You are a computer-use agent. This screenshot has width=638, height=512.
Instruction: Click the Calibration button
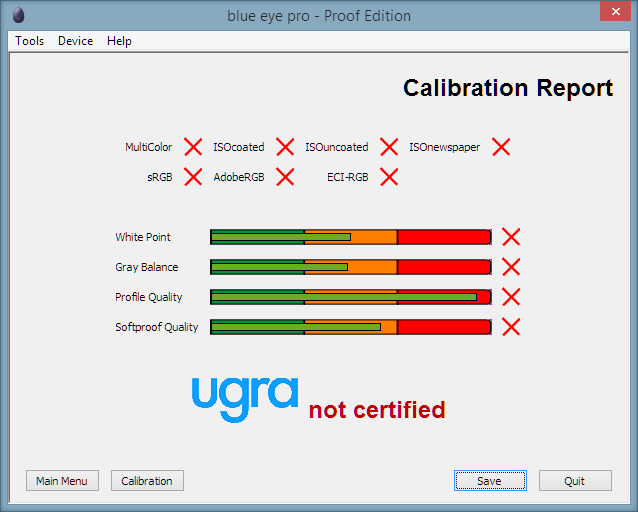coord(147,481)
